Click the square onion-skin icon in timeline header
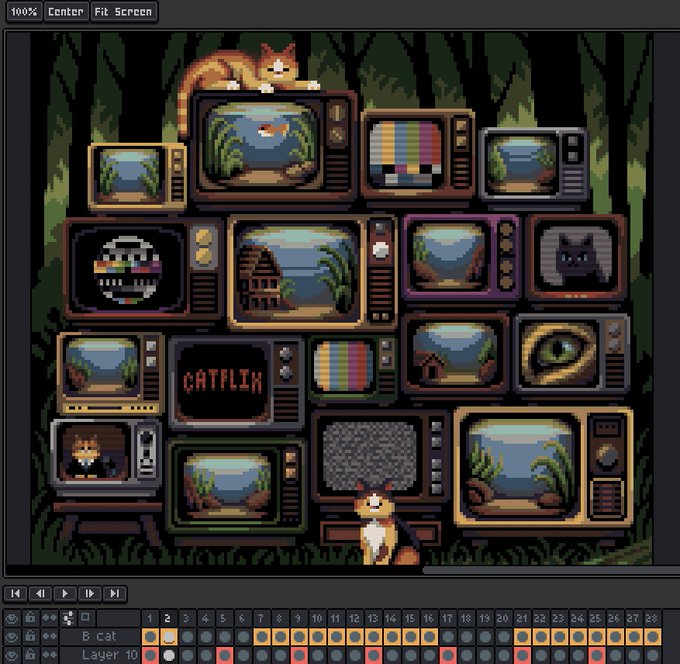Screen dimensions: 680x664 pos(85,617)
